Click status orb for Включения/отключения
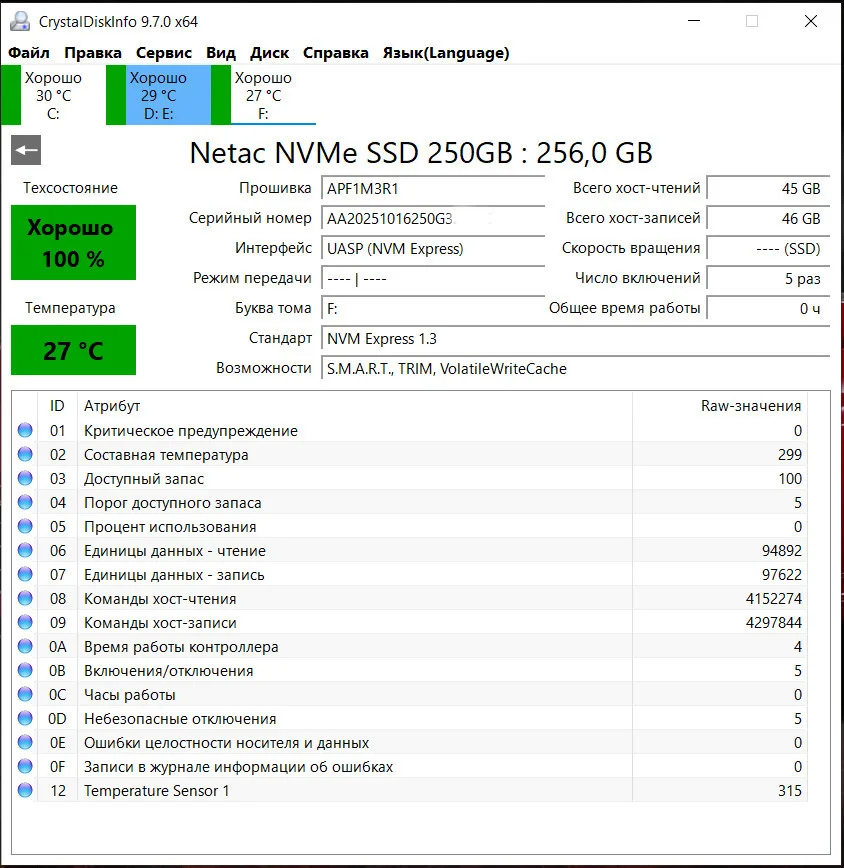 pyautogui.click(x=25, y=670)
